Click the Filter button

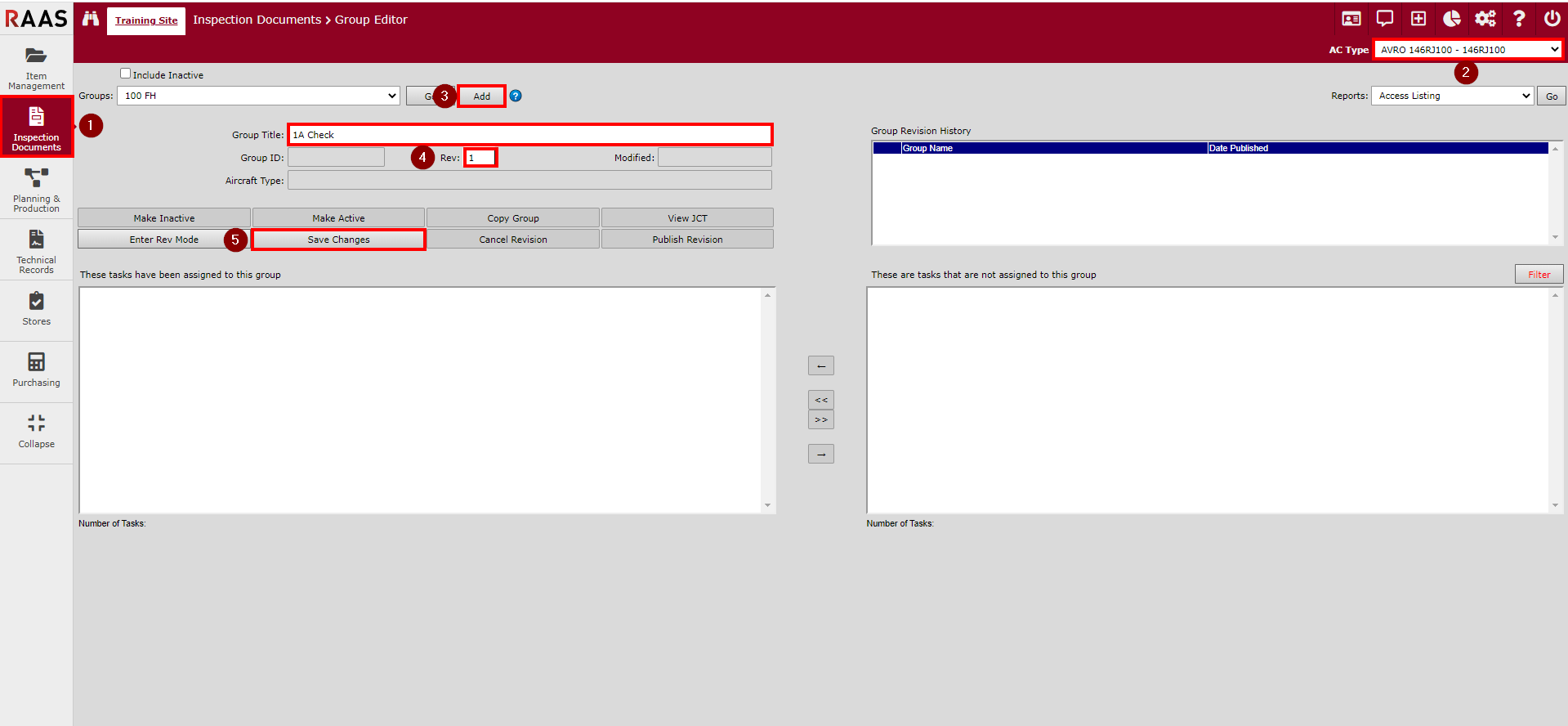1539,275
